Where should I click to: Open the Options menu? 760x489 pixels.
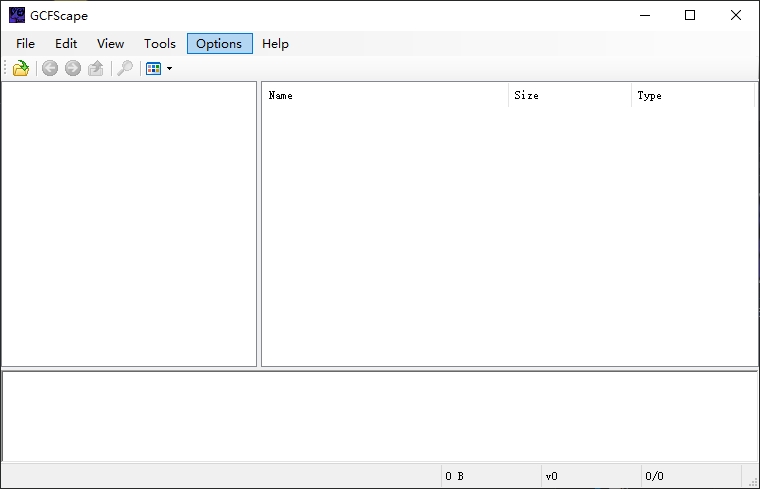tap(220, 44)
